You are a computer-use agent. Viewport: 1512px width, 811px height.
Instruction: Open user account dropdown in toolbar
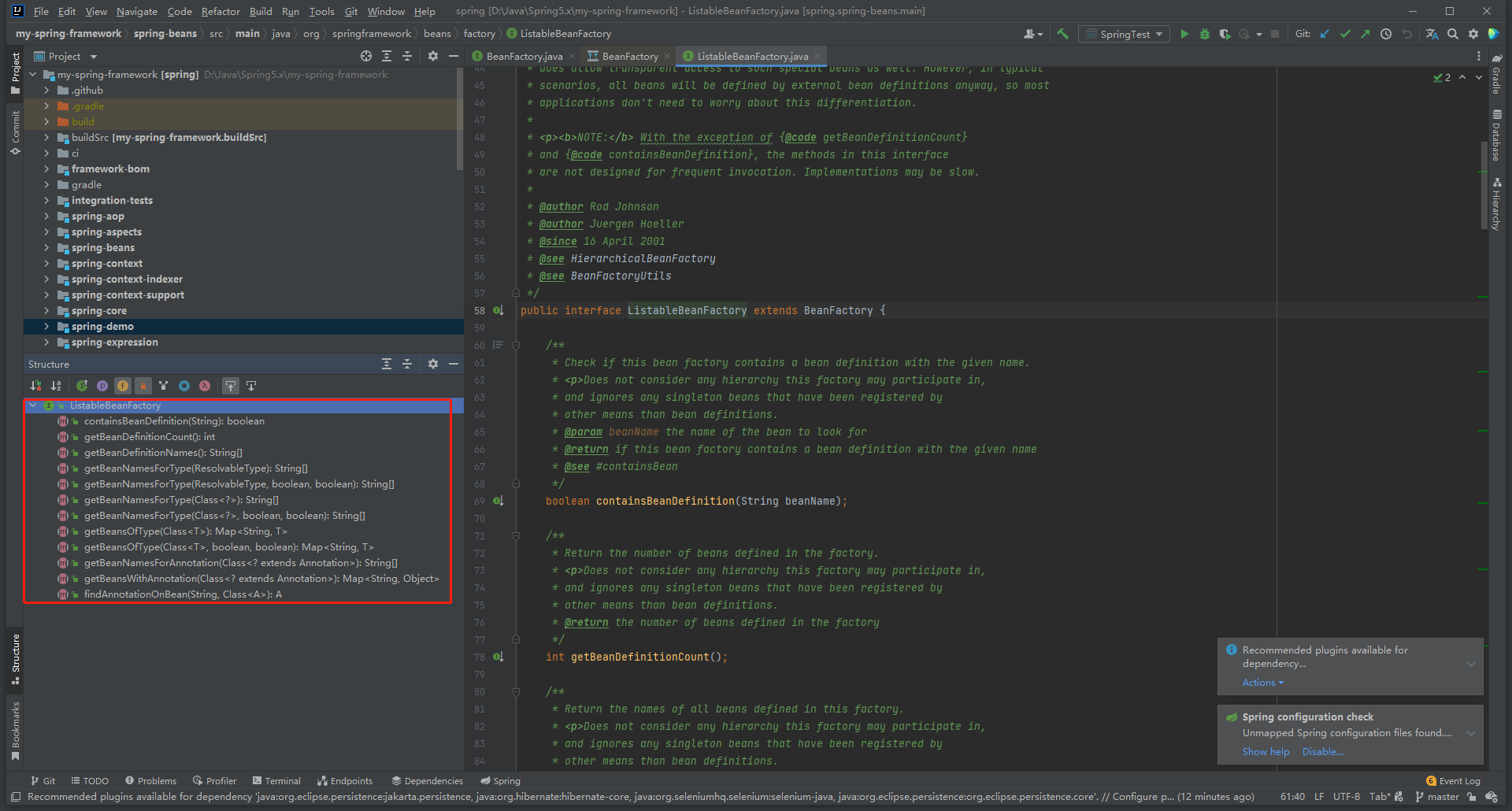[1032, 34]
